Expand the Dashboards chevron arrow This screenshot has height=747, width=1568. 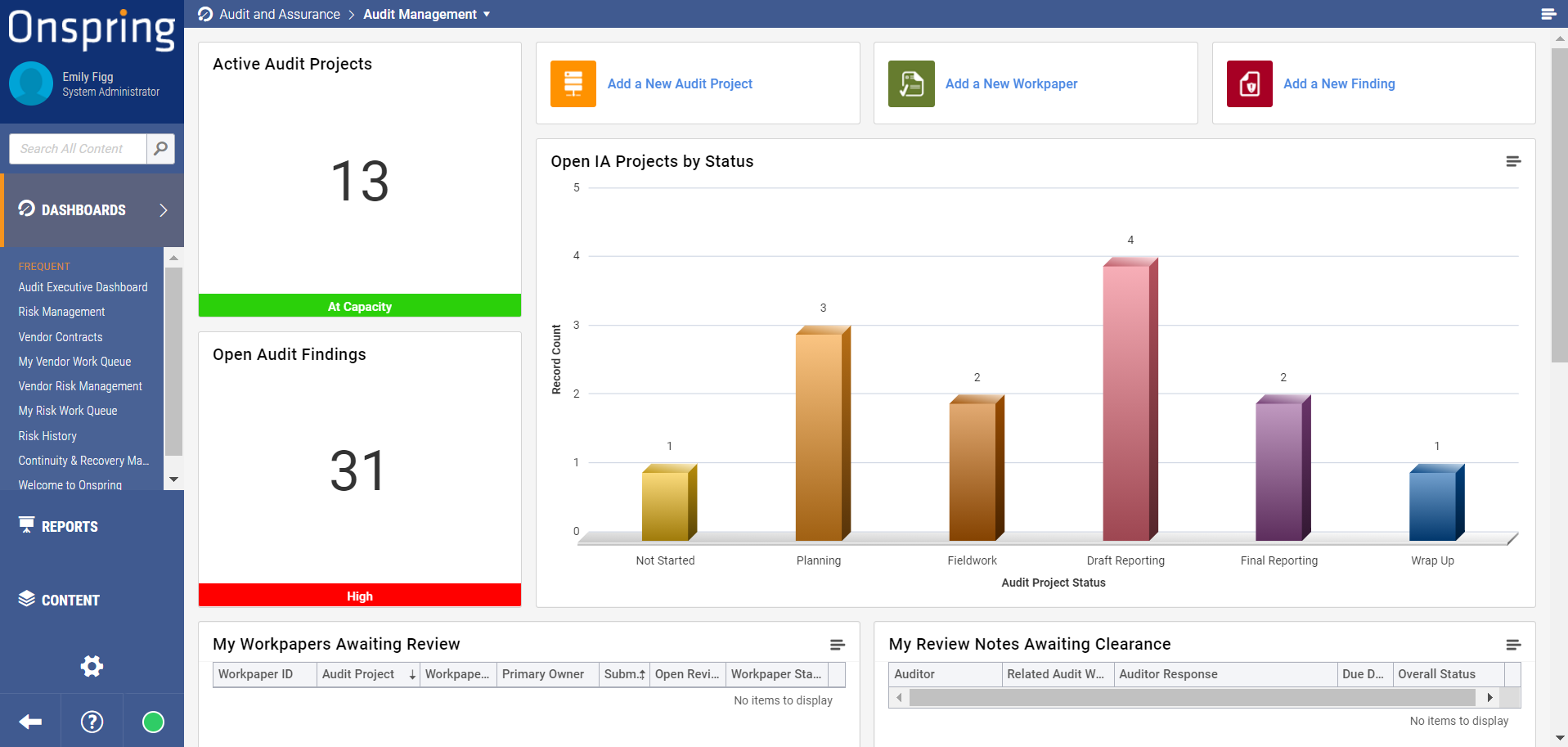[164, 210]
